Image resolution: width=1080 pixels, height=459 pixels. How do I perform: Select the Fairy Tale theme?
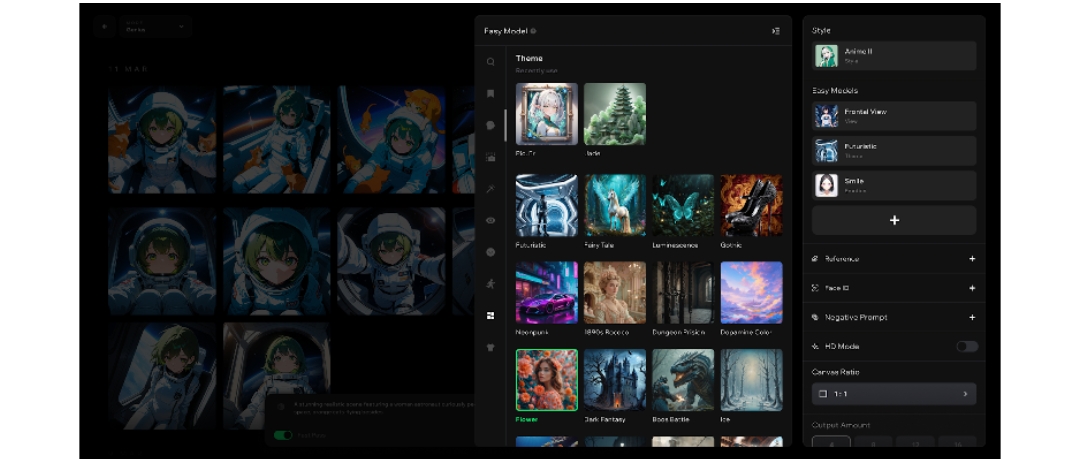pos(614,205)
